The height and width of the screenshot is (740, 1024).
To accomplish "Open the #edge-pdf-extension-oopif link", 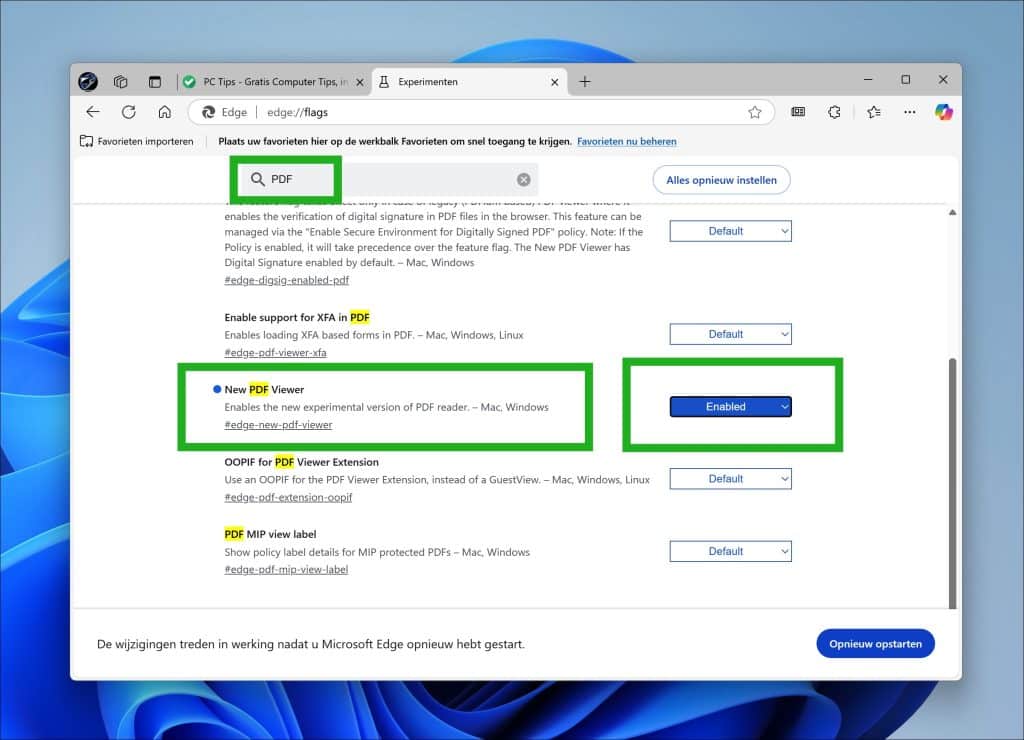I will (288, 497).
